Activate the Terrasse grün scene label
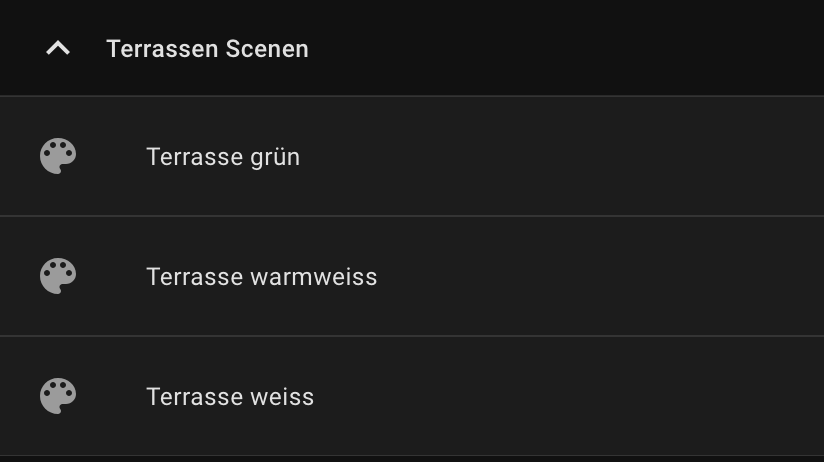This screenshot has height=462, width=824. 223,157
